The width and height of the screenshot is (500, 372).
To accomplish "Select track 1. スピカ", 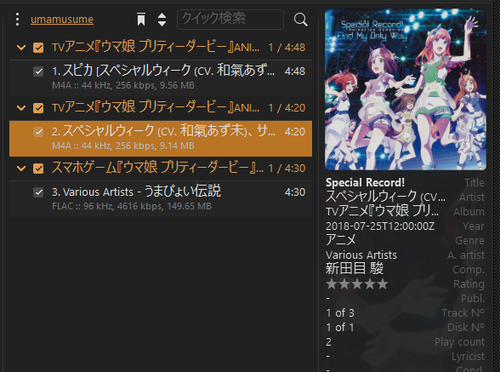I will point(161,78).
